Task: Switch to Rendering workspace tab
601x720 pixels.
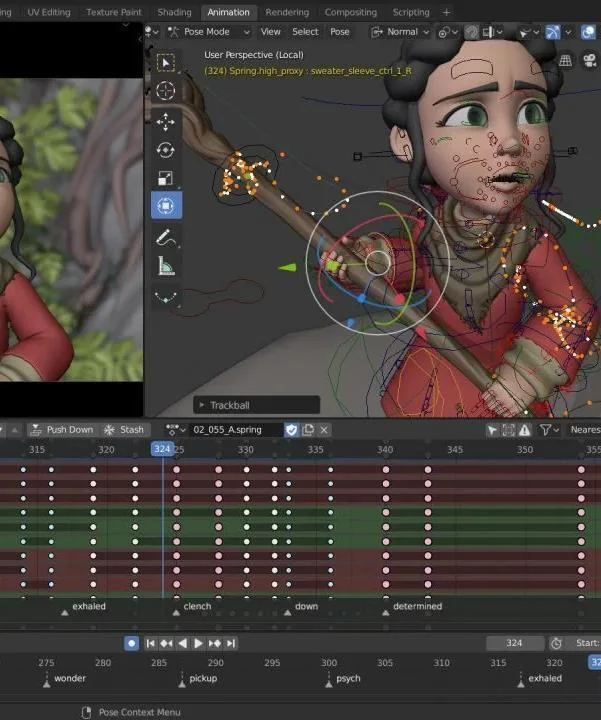Action: pos(287,12)
